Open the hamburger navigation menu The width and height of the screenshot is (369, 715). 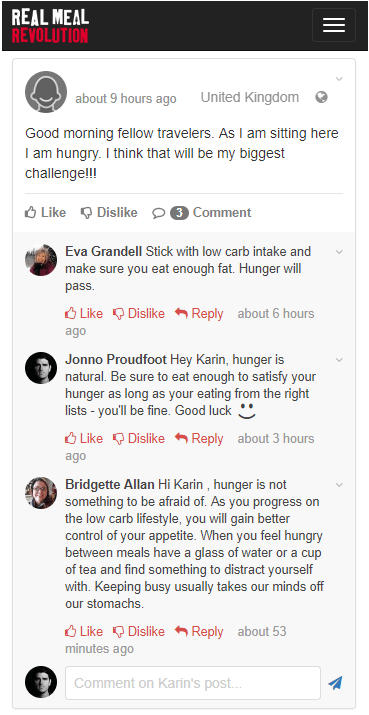[334, 25]
